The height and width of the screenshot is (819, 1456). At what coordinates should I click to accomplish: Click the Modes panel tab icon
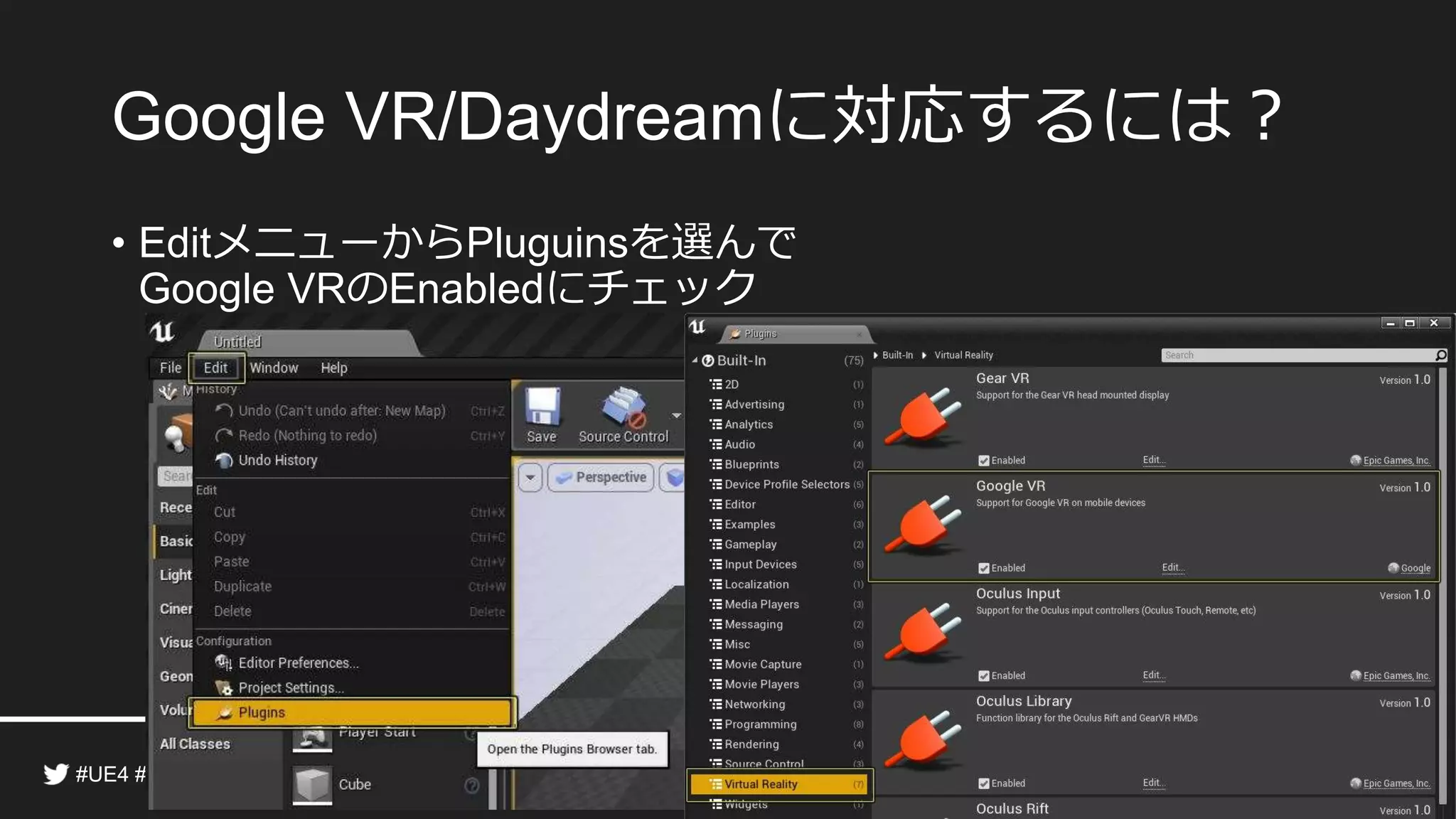pos(168,391)
